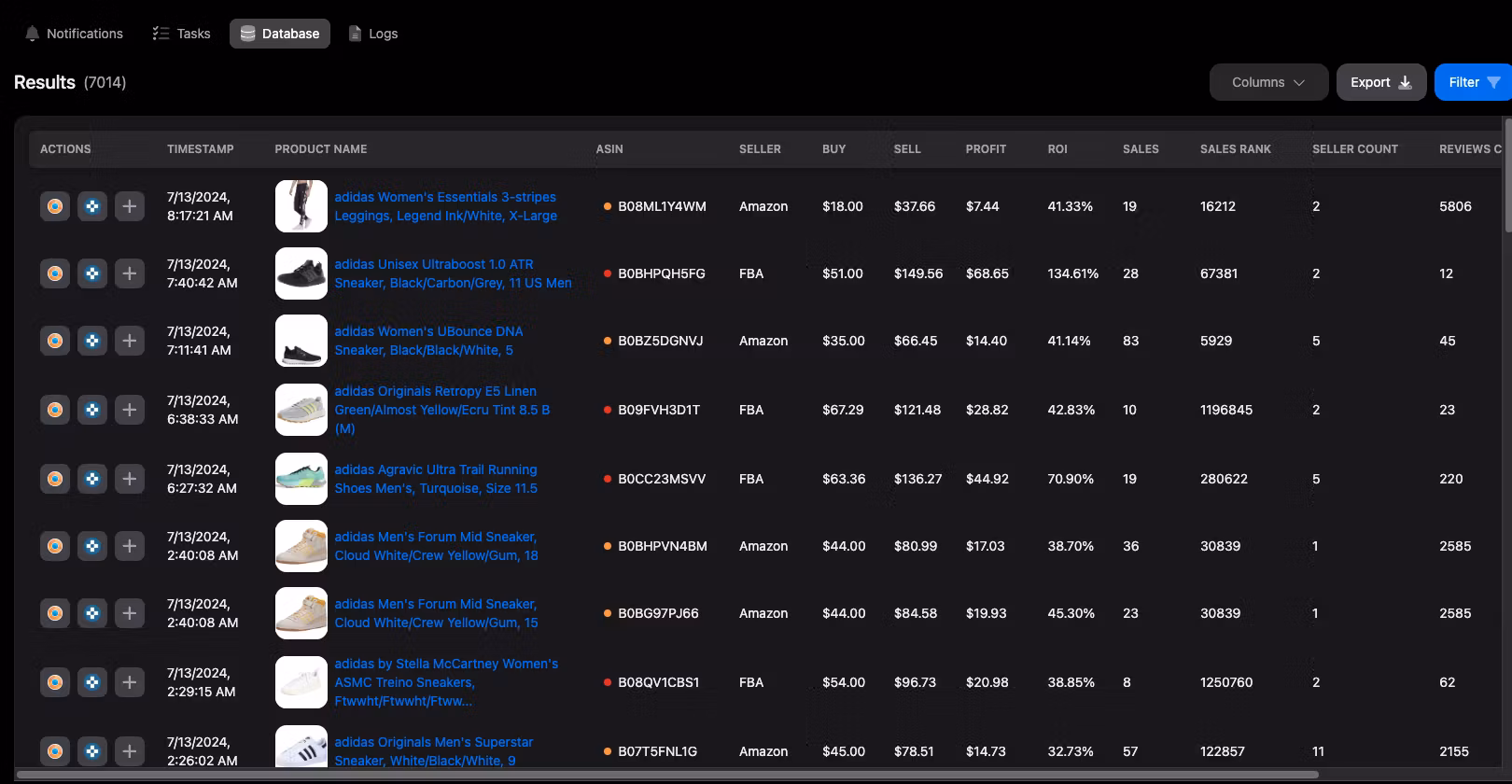This screenshot has width=1512, height=784.
Task: Click the bell icon next to Notifications
Action: [x=33, y=34]
